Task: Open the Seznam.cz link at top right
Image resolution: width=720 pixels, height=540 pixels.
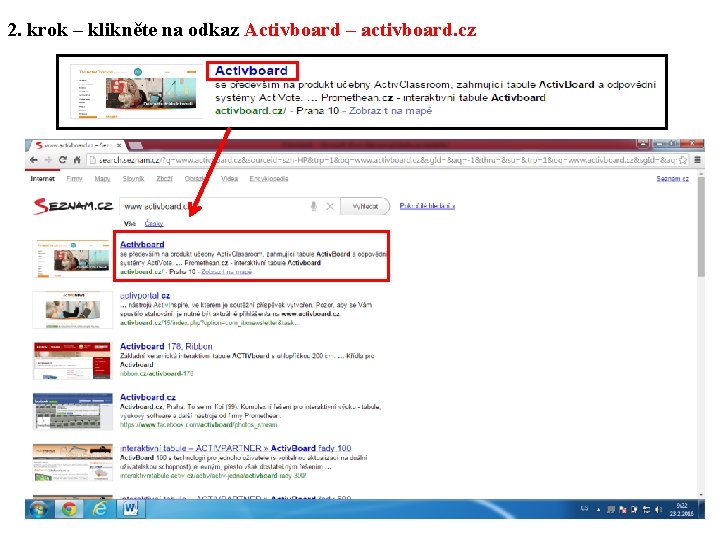Action: pos(672,178)
